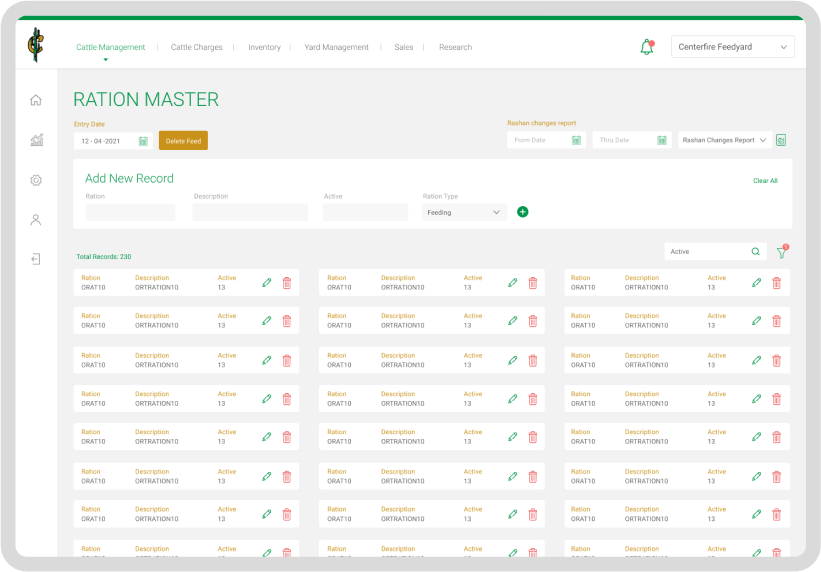Switch to the Yard Management menu
This screenshot has width=821, height=572.
pyautogui.click(x=336, y=47)
